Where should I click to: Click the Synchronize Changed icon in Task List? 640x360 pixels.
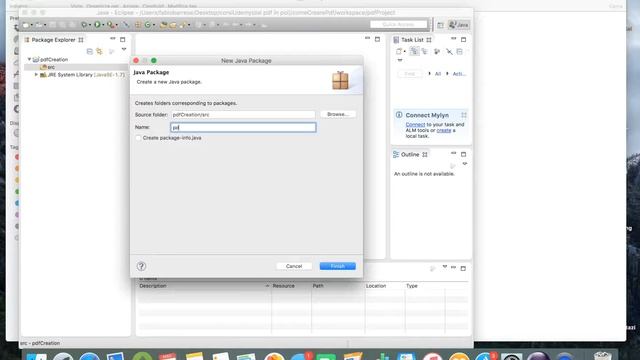pos(449,51)
